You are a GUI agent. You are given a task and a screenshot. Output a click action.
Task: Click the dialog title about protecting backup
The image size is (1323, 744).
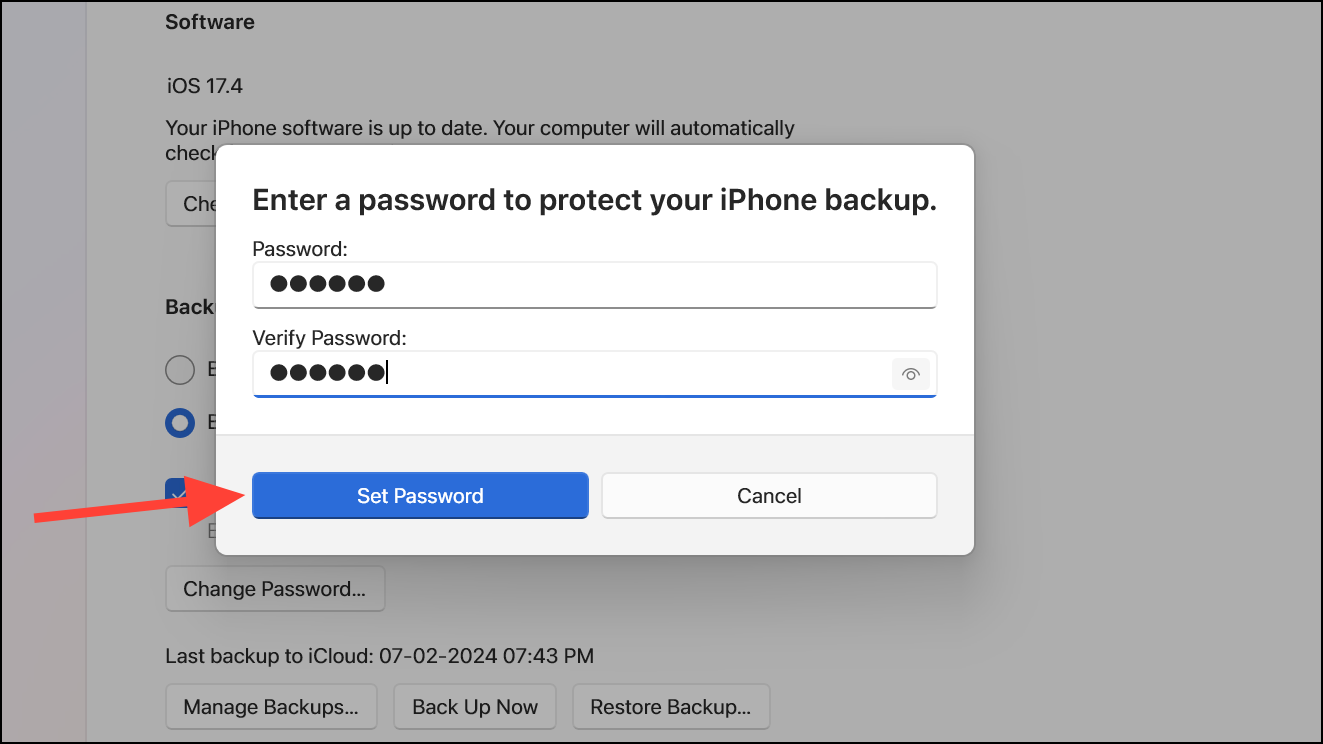tap(594, 200)
